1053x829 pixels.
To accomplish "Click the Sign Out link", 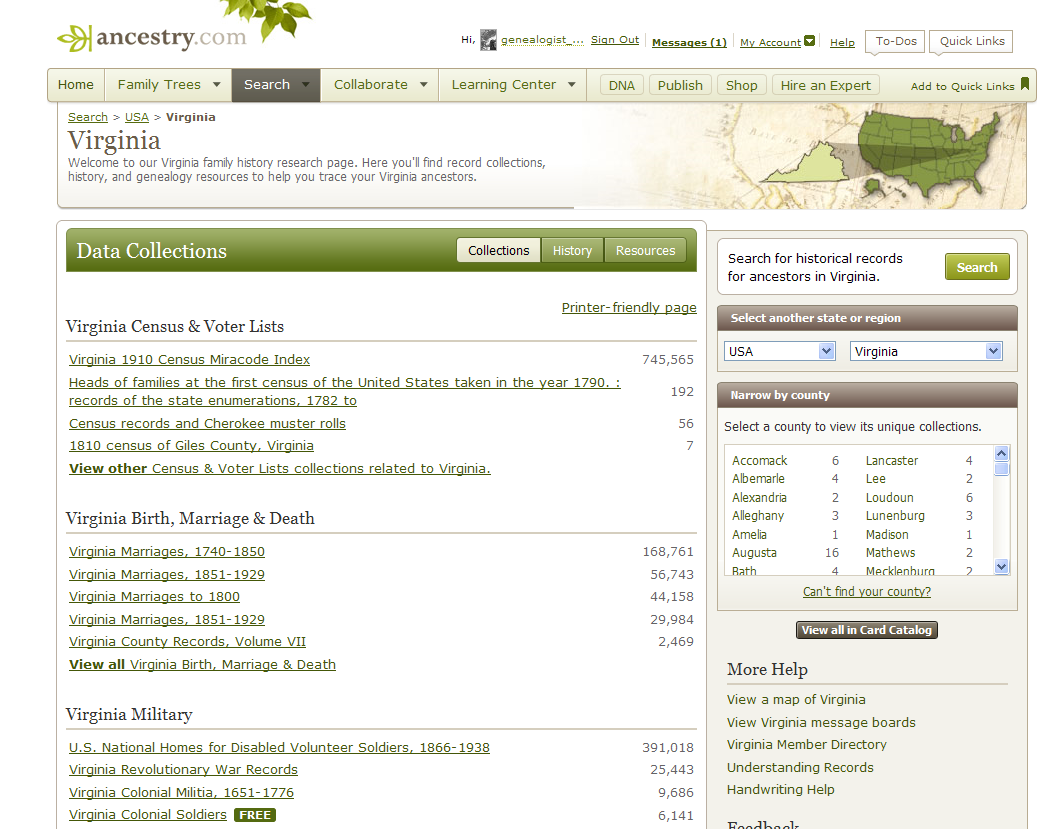I will tap(614, 40).
